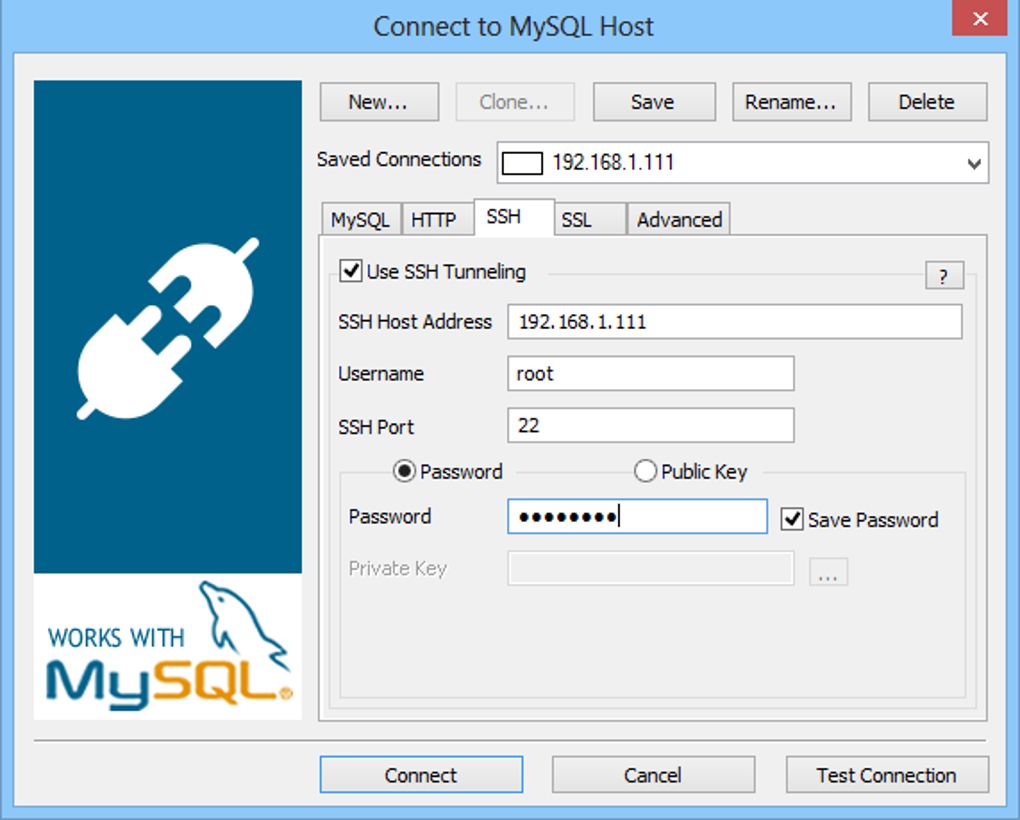
Task: Enable the Use SSH Tunneling checkbox
Action: [350, 270]
